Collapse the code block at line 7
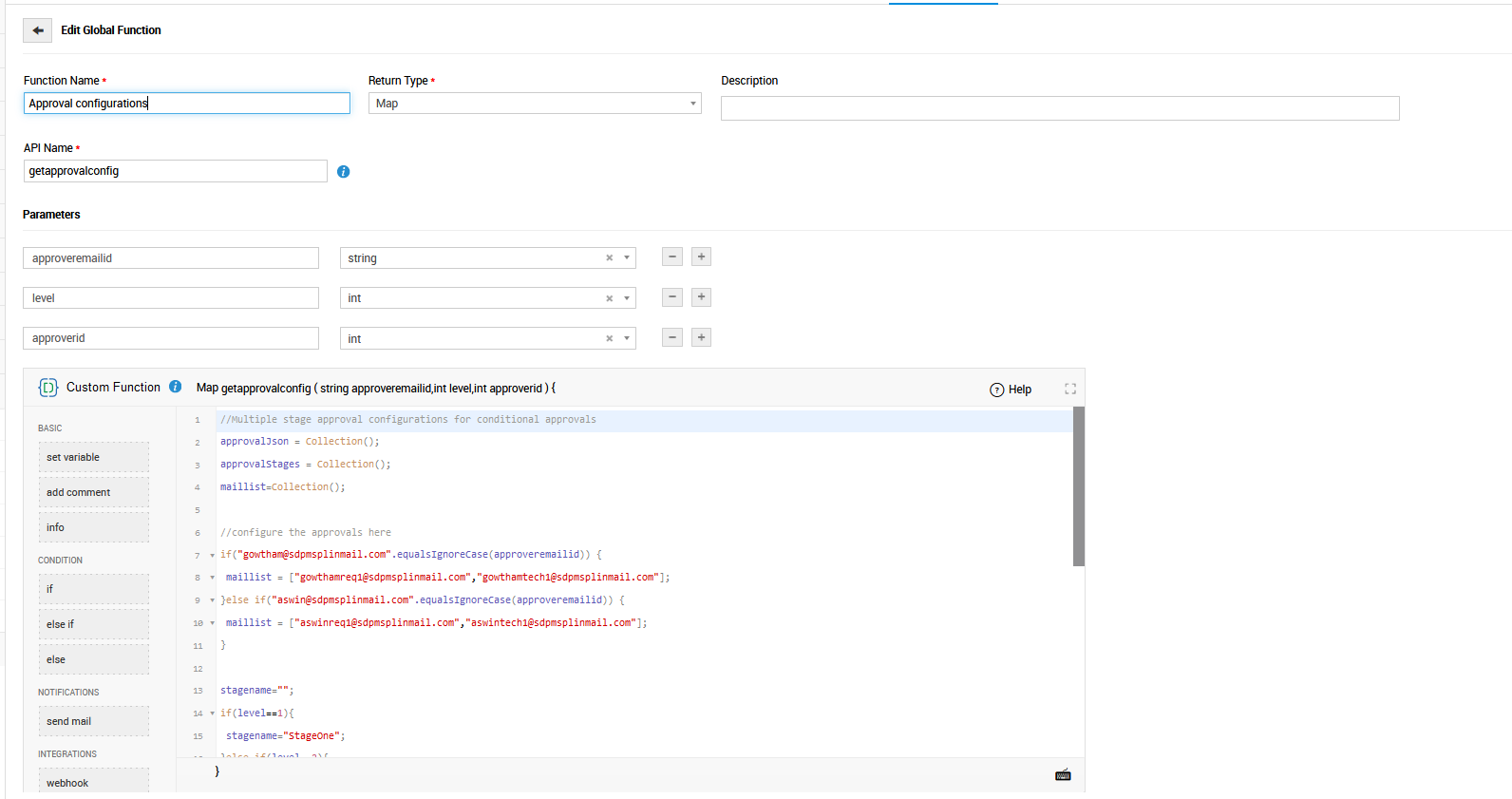This screenshot has width=1512, height=799. [212, 555]
